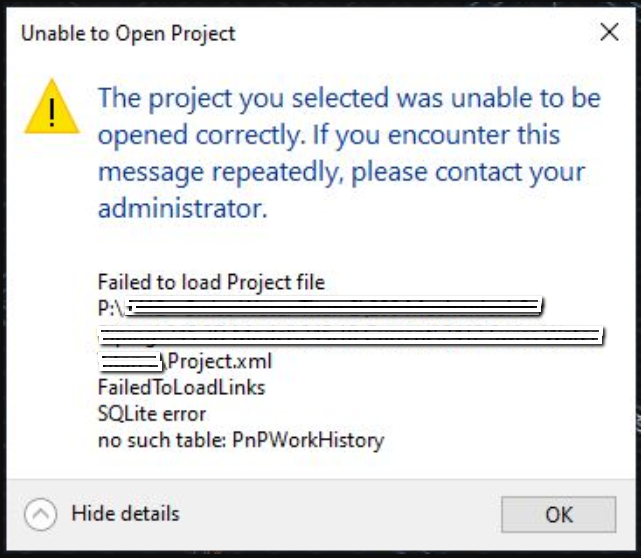Click the redacted second path line

tap(350, 335)
